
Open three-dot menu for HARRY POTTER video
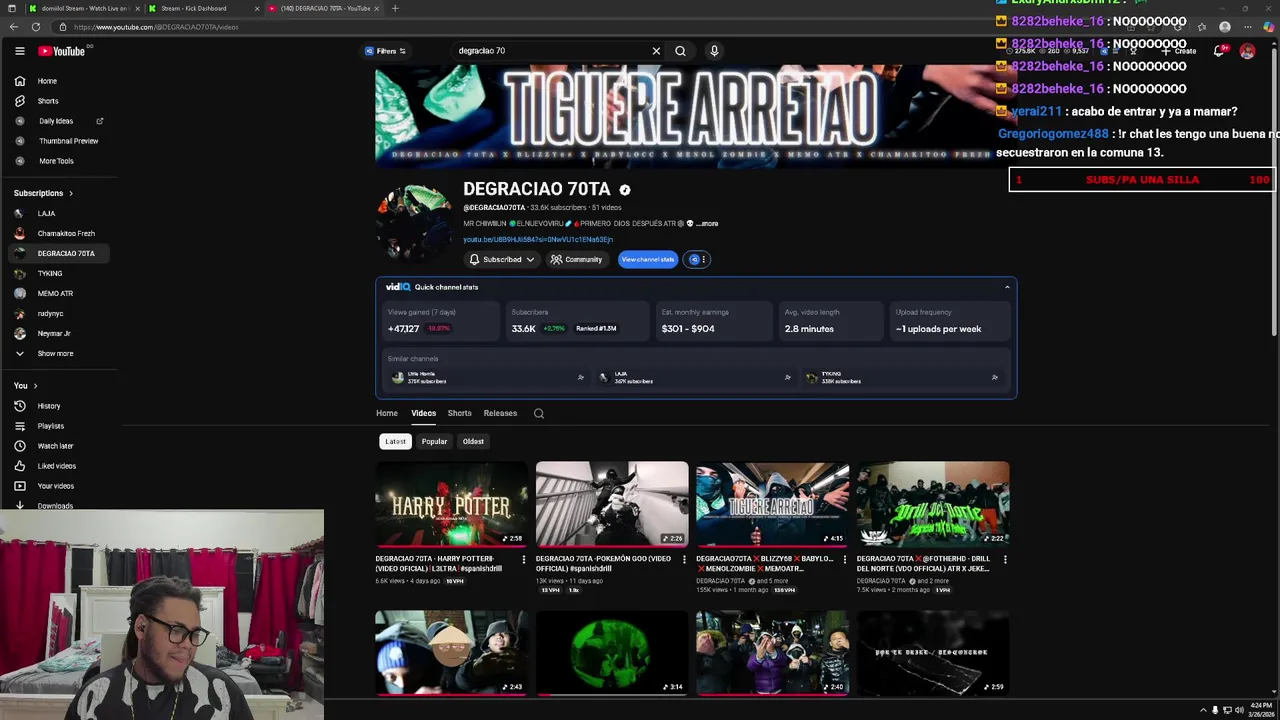pyautogui.click(x=524, y=560)
